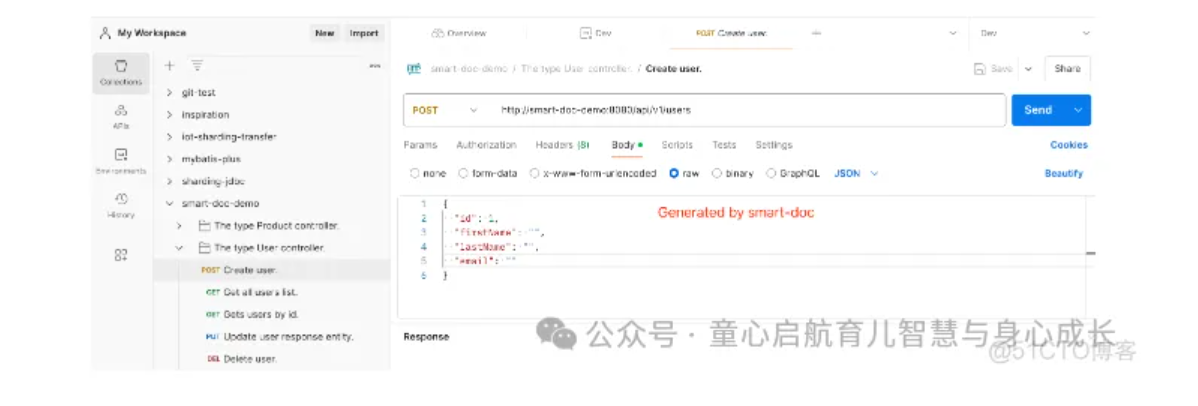This screenshot has width=1198, height=406.
Task: Click the folder icon of User controller
Action: 204,248
